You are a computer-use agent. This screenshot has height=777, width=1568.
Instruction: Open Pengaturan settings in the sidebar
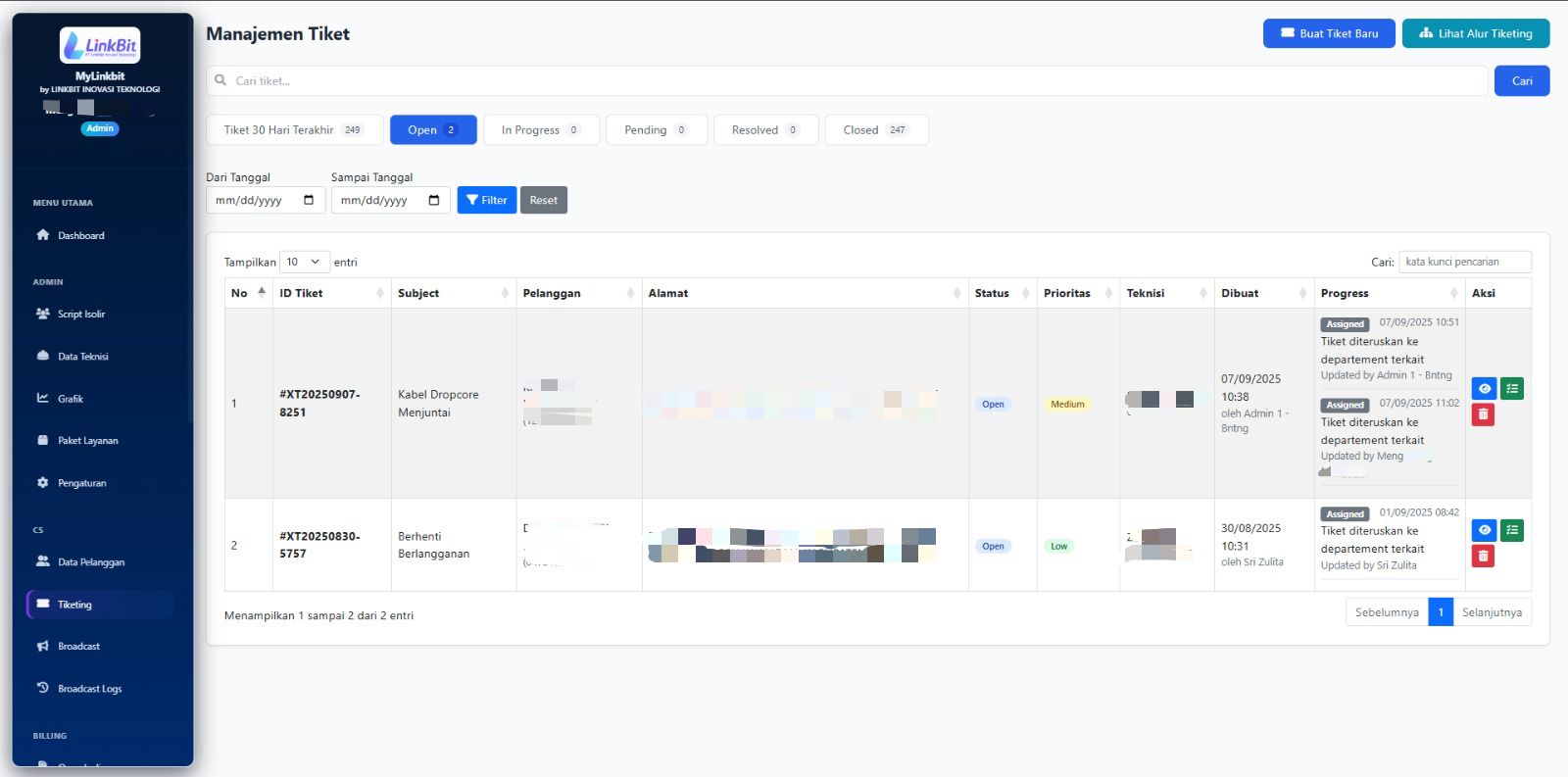(x=81, y=483)
